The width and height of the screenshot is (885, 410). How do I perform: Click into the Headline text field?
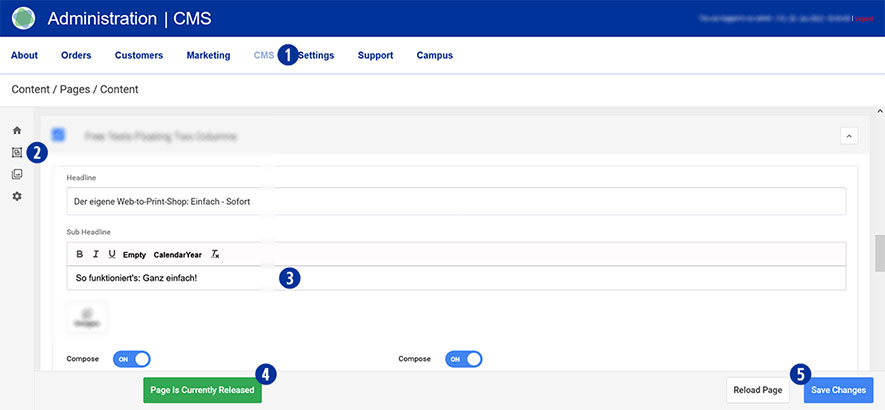[456, 201]
